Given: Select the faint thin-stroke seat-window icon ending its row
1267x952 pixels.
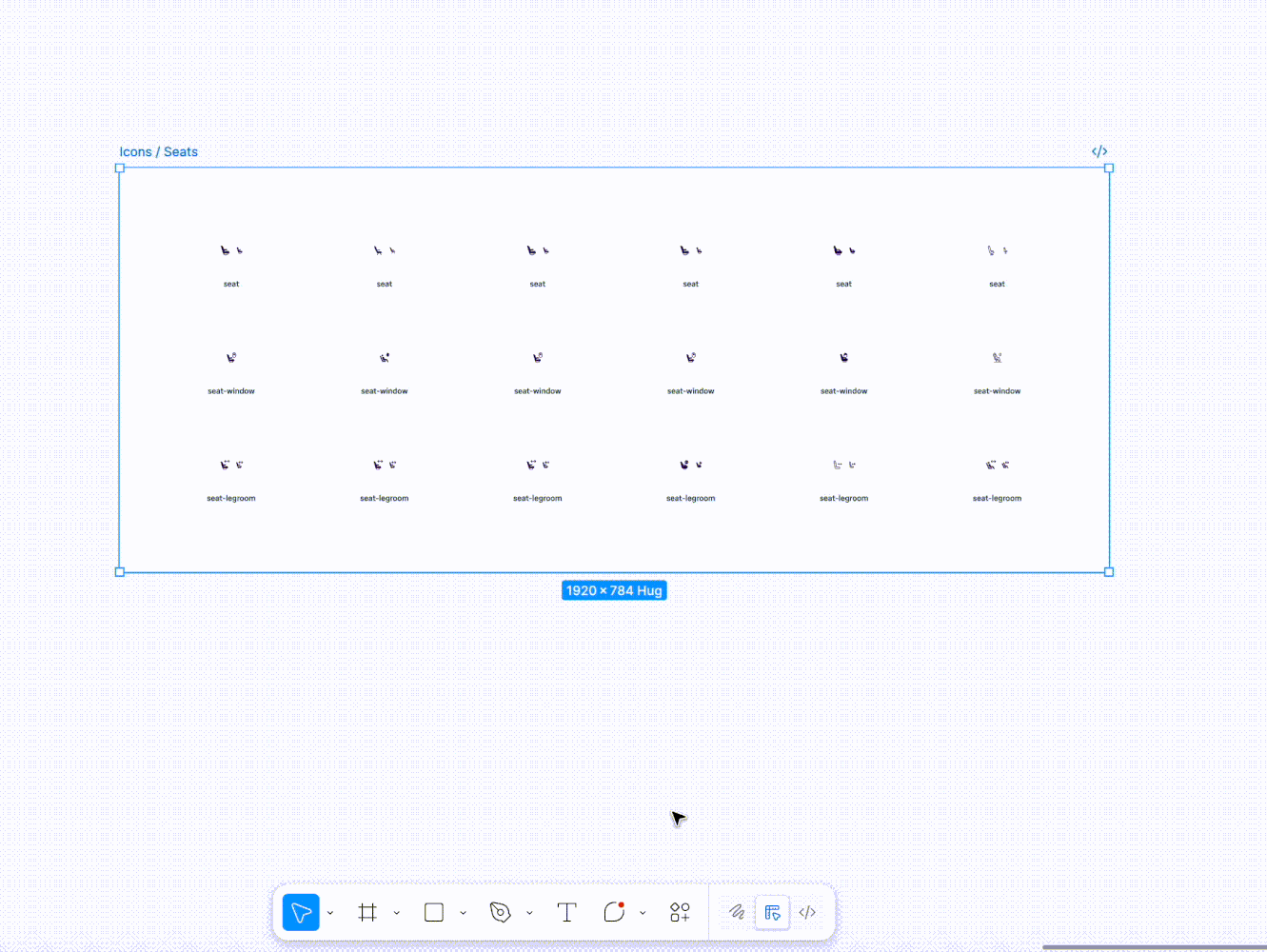Looking at the screenshot, I should coord(998,358).
